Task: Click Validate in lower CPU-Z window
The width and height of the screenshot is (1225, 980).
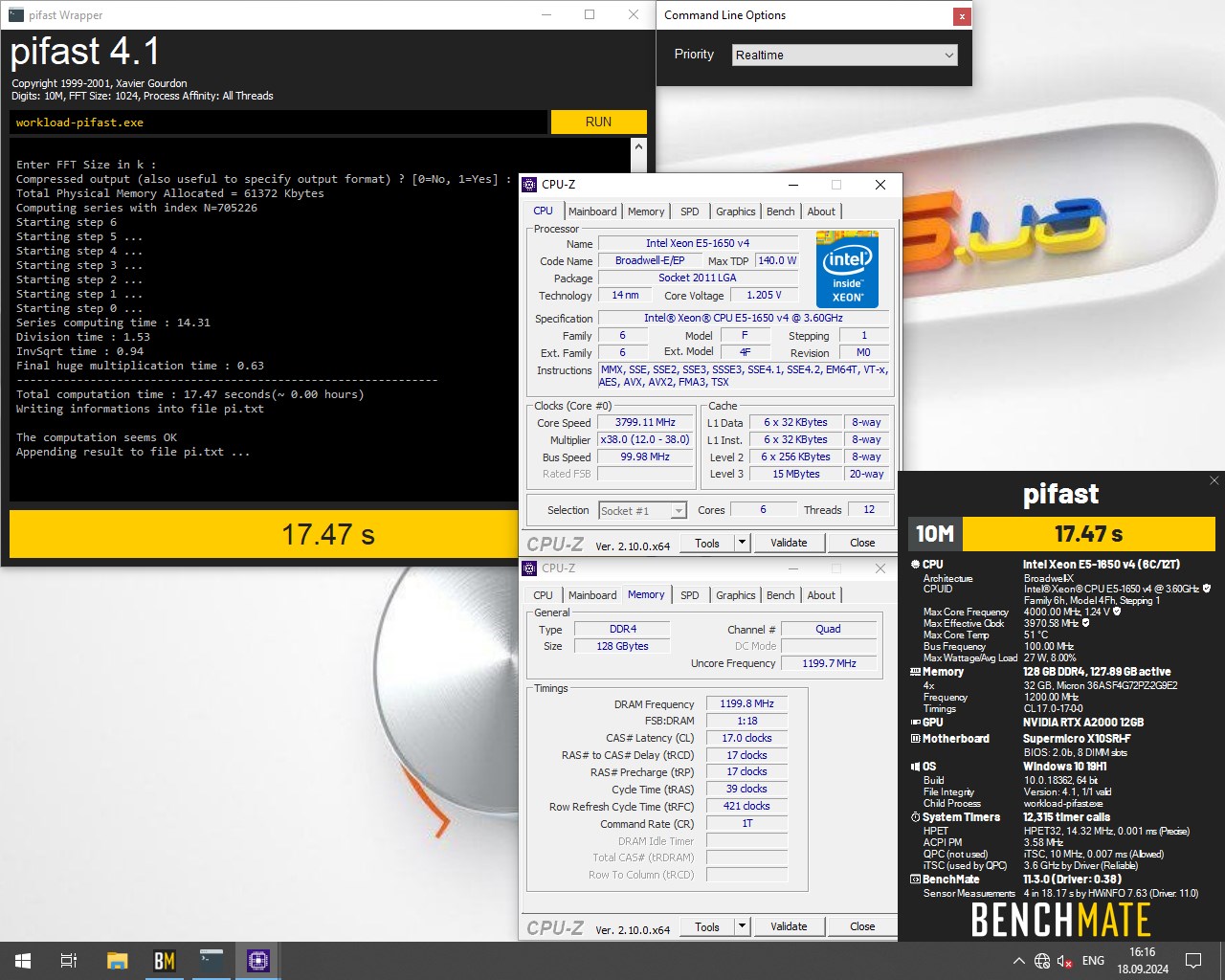Action: 789,926
